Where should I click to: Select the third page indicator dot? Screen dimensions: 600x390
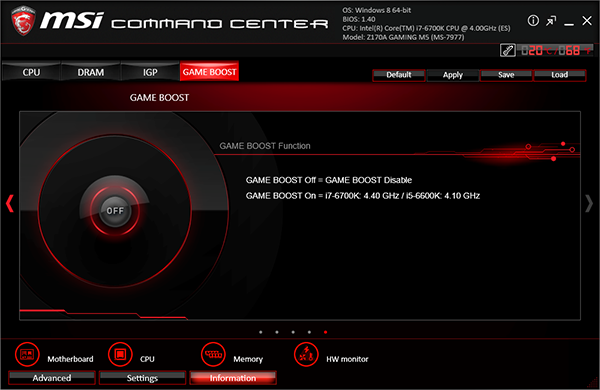point(293,332)
